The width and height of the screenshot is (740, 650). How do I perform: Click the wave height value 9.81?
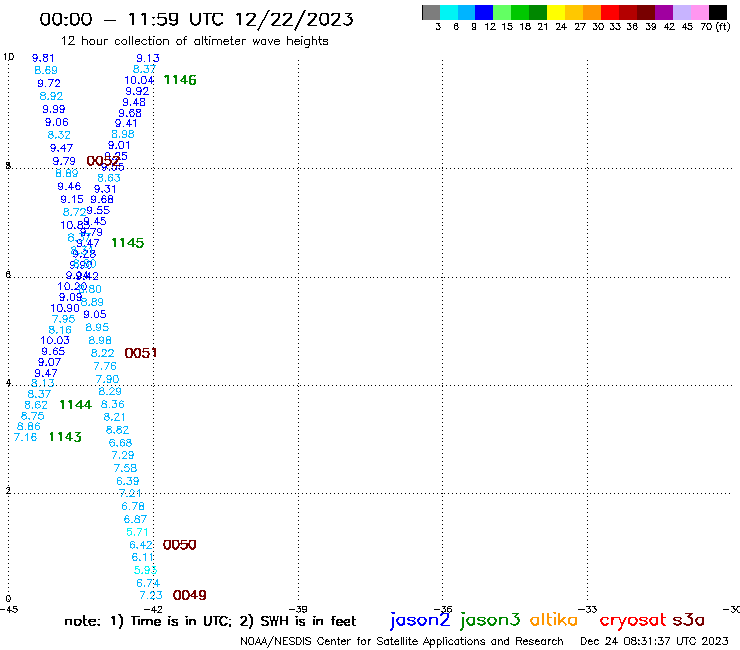point(43,58)
